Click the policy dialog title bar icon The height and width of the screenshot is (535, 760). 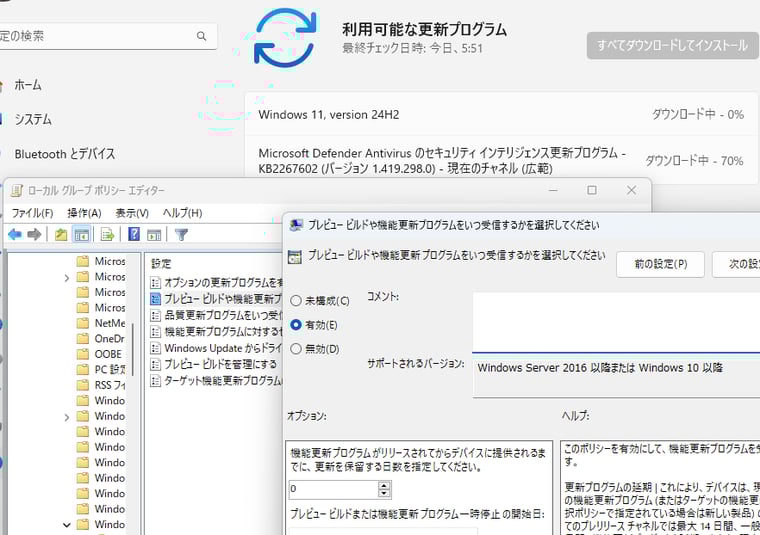(296, 225)
